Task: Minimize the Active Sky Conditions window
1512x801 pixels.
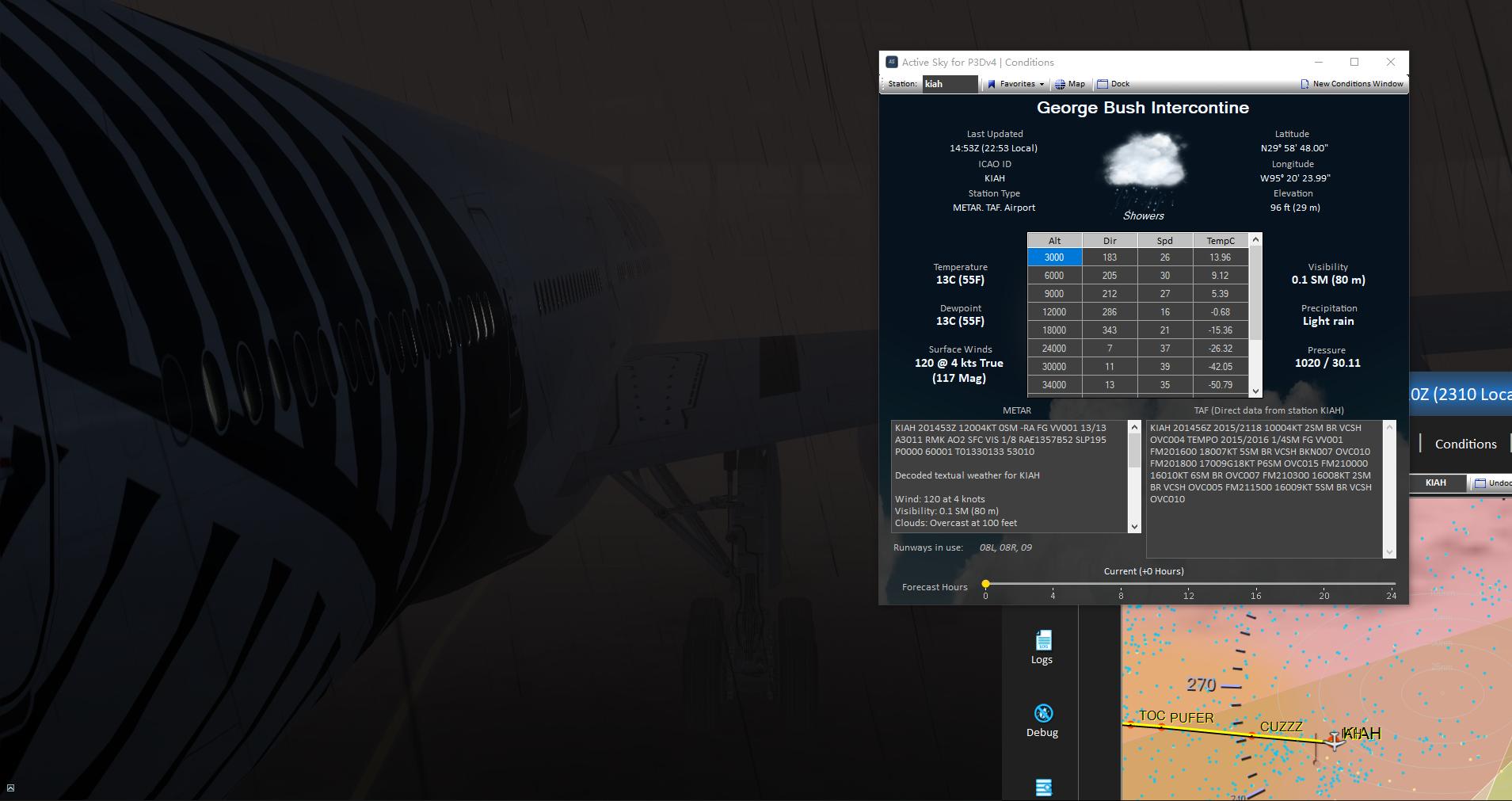Action: [1319, 62]
